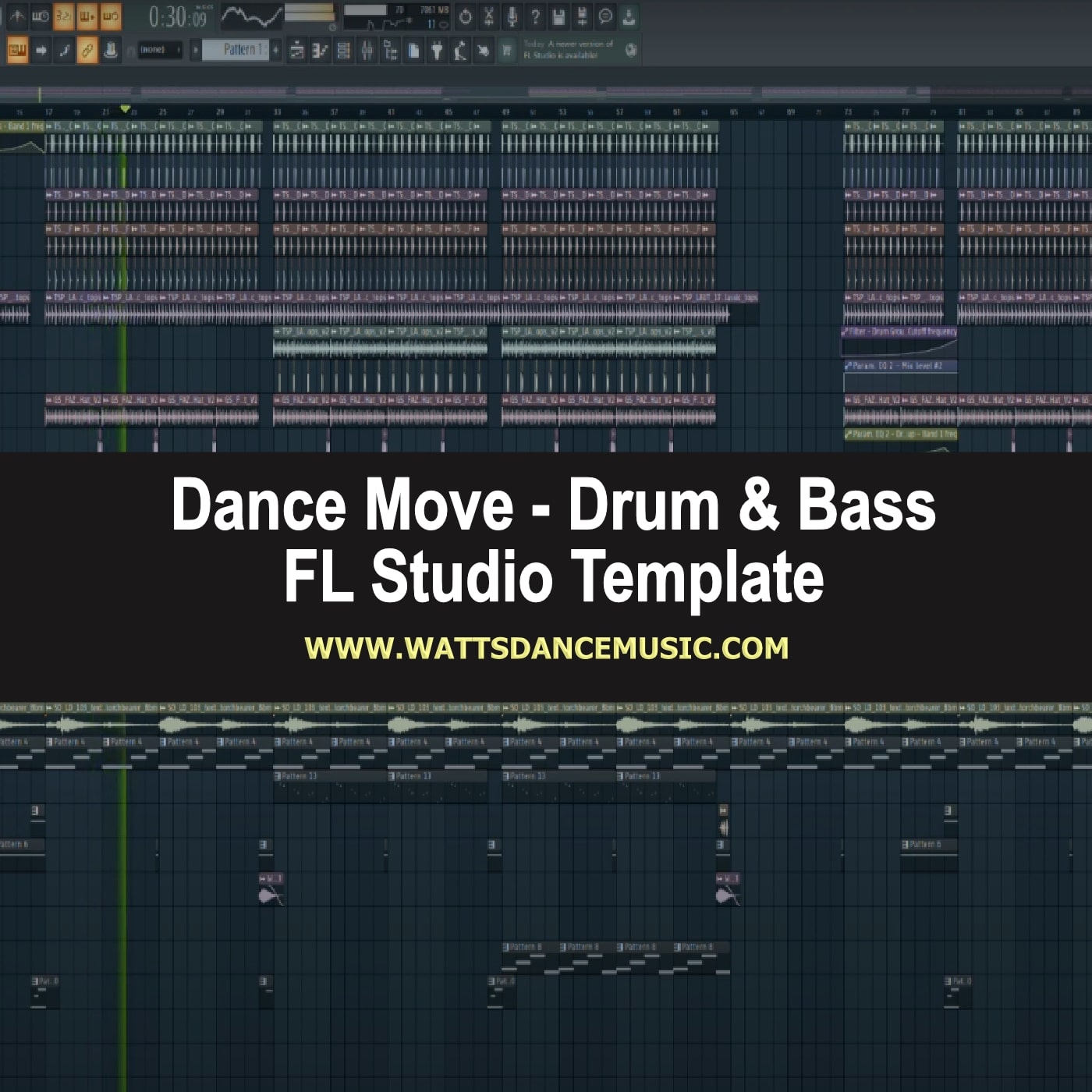This screenshot has width=1092, height=1092.
Task: Open the Pattern 1 selector
Action: pyautogui.click(x=237, y=50)
